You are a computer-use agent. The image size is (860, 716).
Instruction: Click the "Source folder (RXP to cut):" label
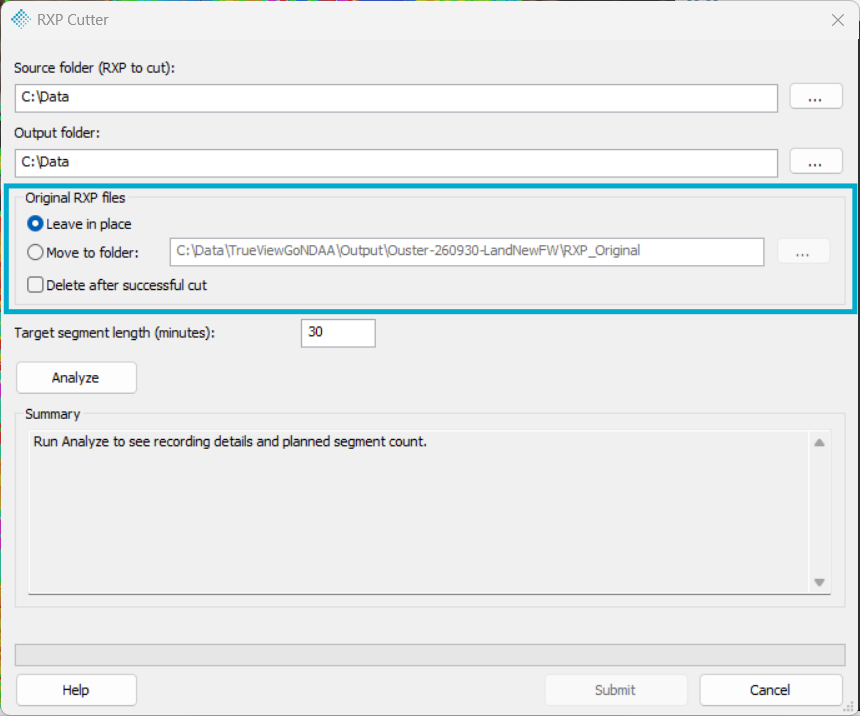[x=94, y=68]
